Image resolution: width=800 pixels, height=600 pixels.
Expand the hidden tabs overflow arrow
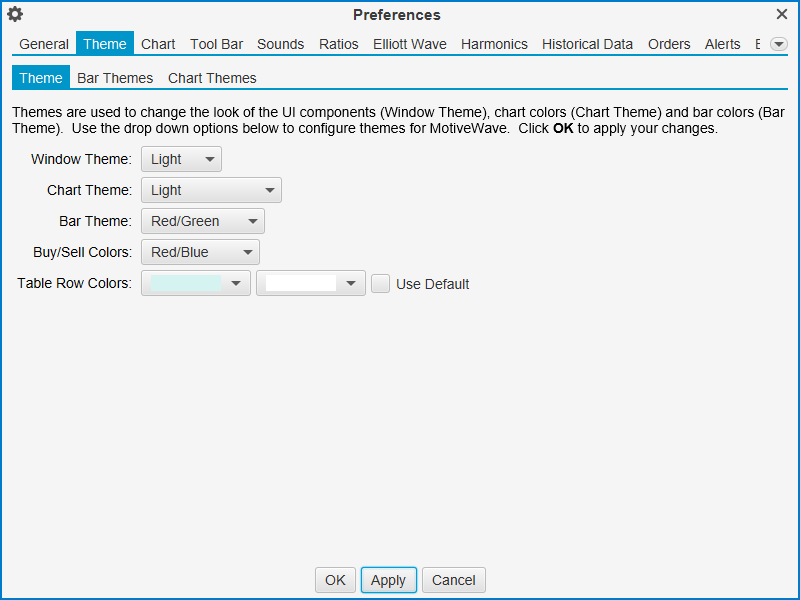(x=779, y=44)
